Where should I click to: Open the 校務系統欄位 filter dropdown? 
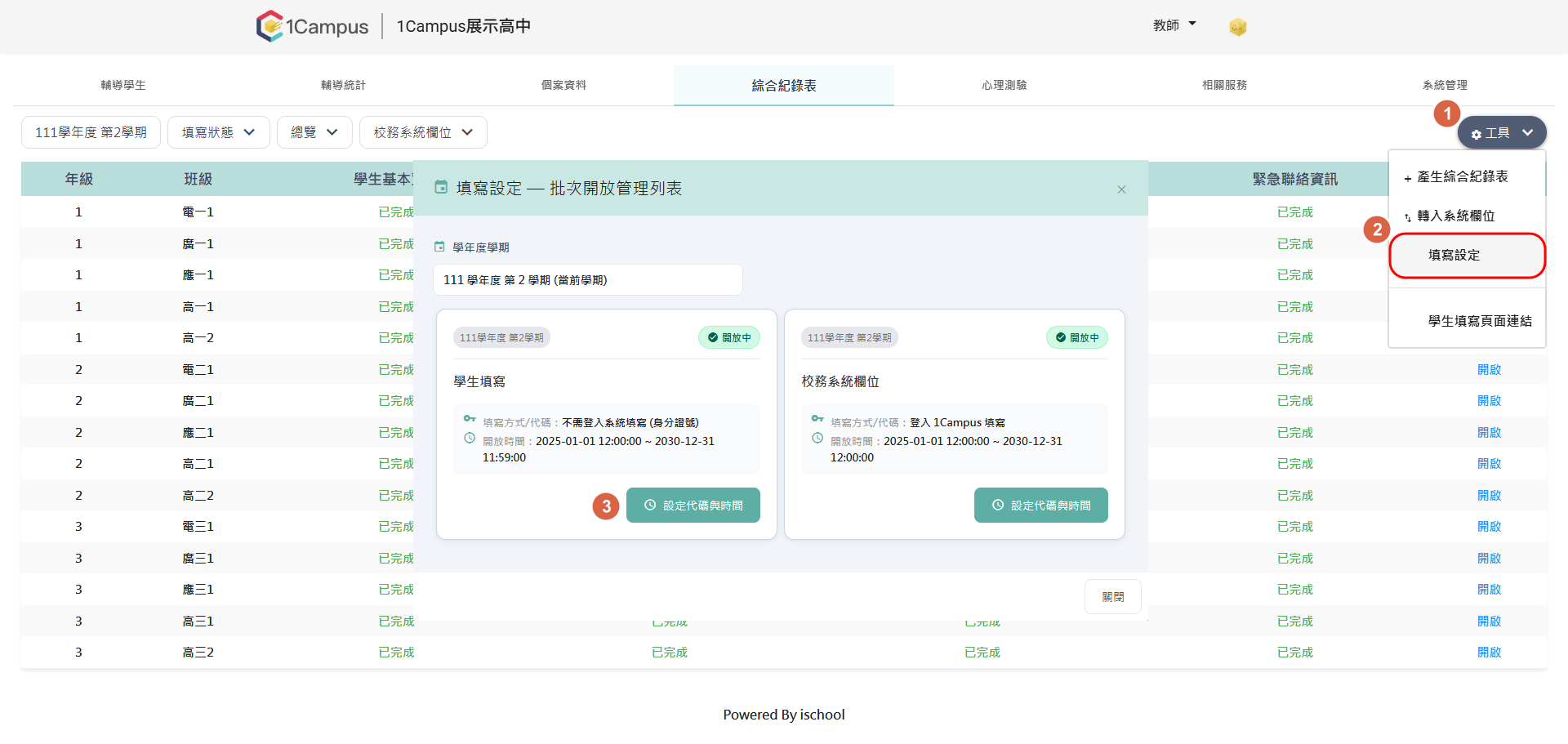423,132
